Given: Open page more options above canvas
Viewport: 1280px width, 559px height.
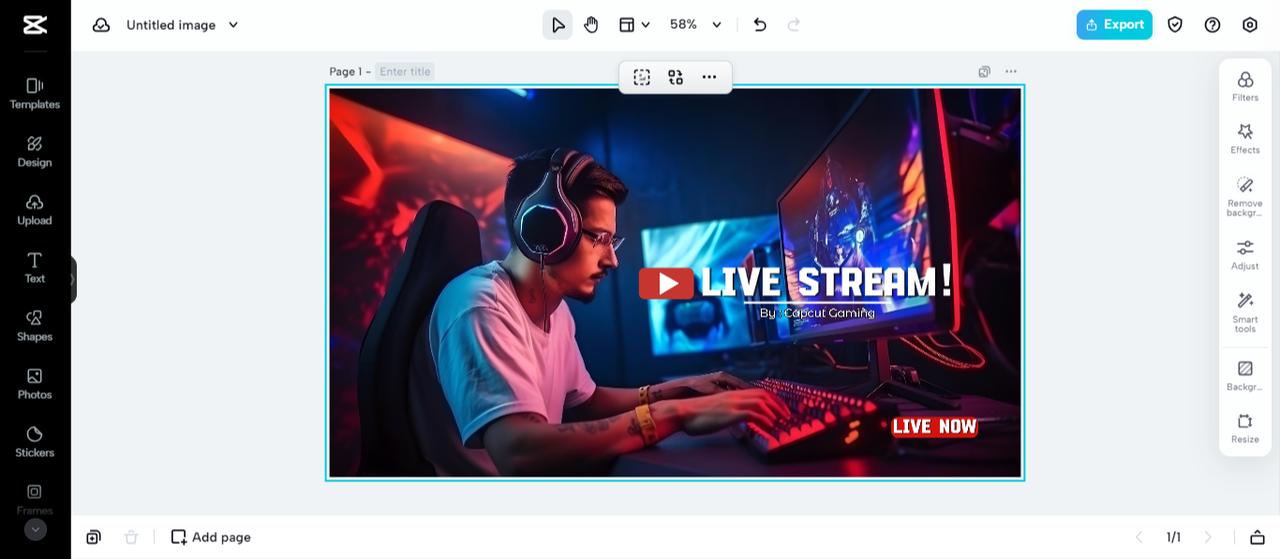Looking at the screenshot, I should coord(1011,72).
